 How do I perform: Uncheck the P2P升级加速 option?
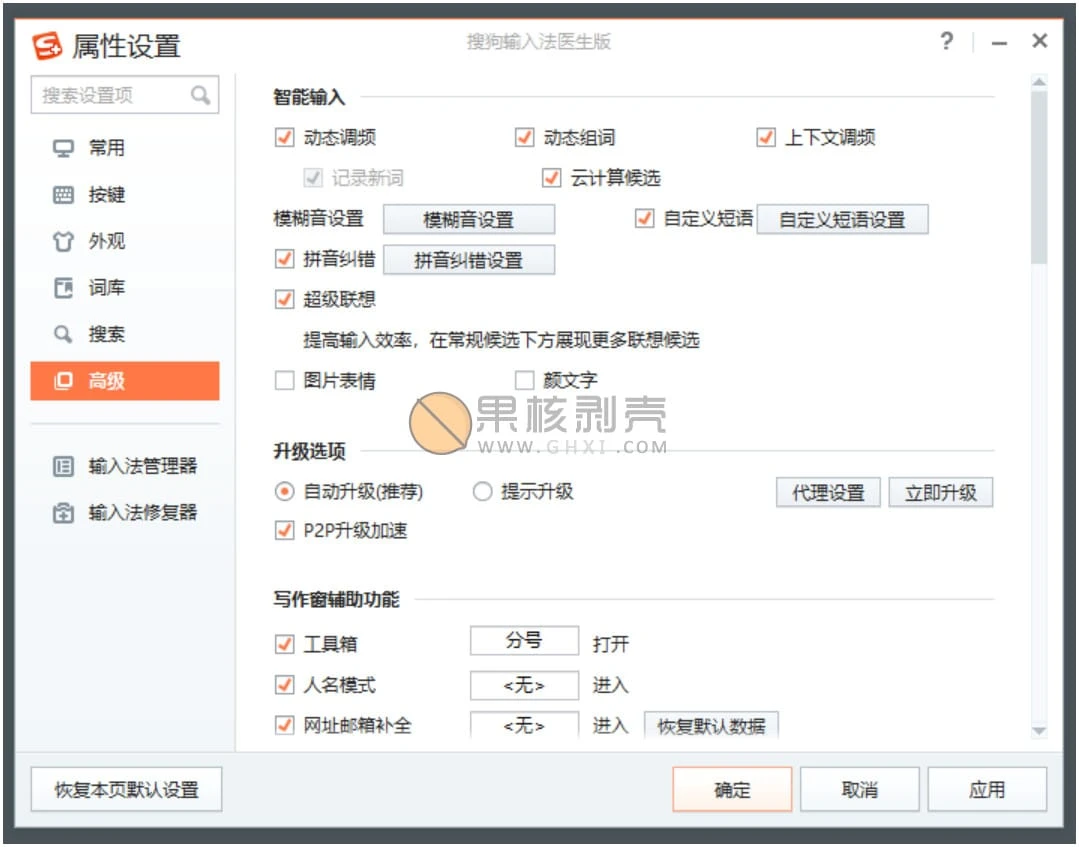(x=285, y=531)
